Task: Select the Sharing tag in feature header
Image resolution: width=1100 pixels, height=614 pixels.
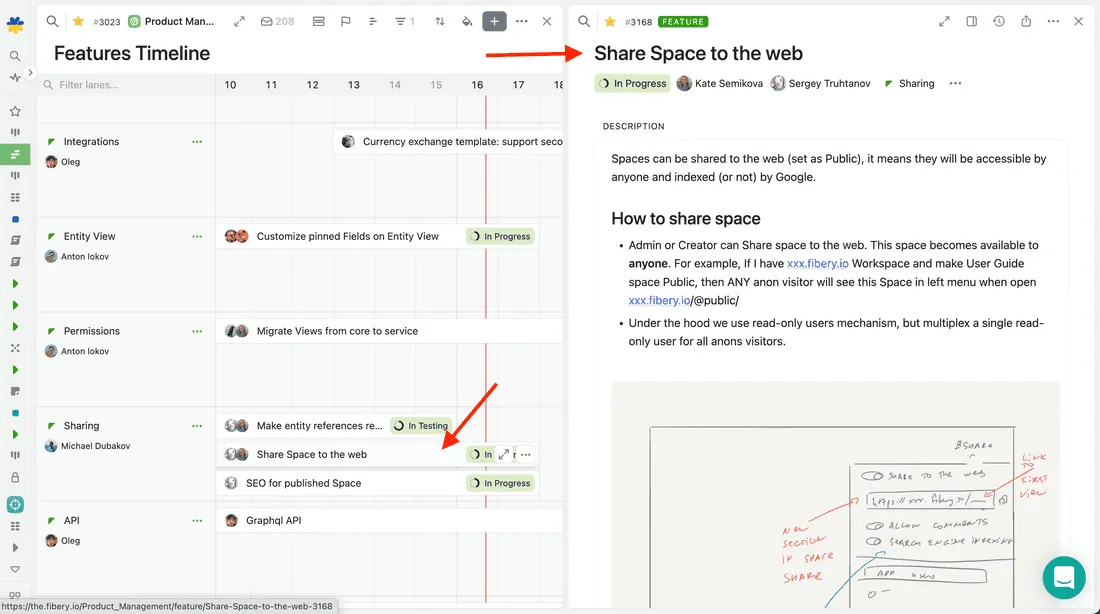Action: [909, 84]
